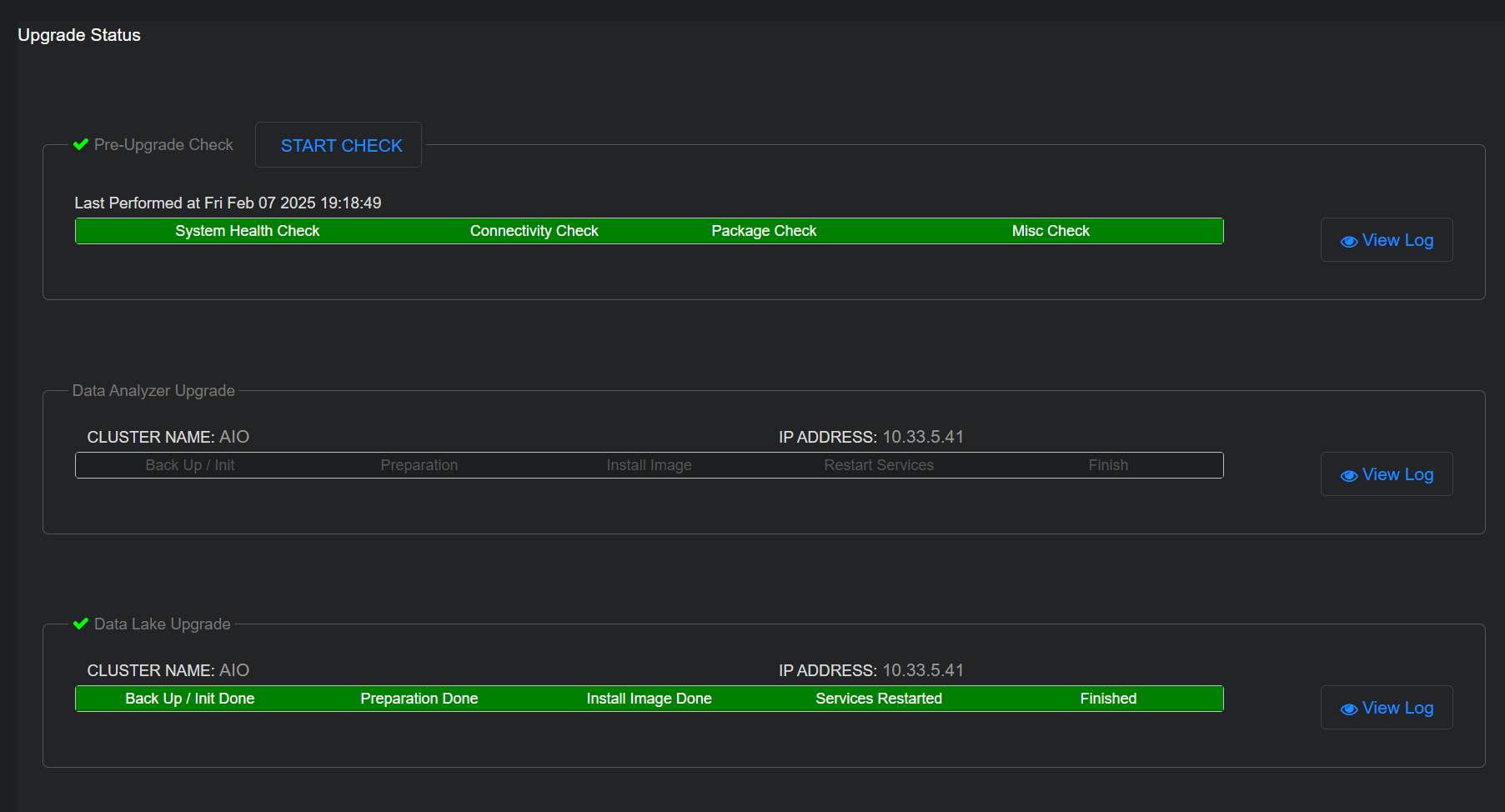Click eye icon in Pre-Upgrade Check View Log
1505x812 pixels.
pyautogui.click(x=1348, y=242)
